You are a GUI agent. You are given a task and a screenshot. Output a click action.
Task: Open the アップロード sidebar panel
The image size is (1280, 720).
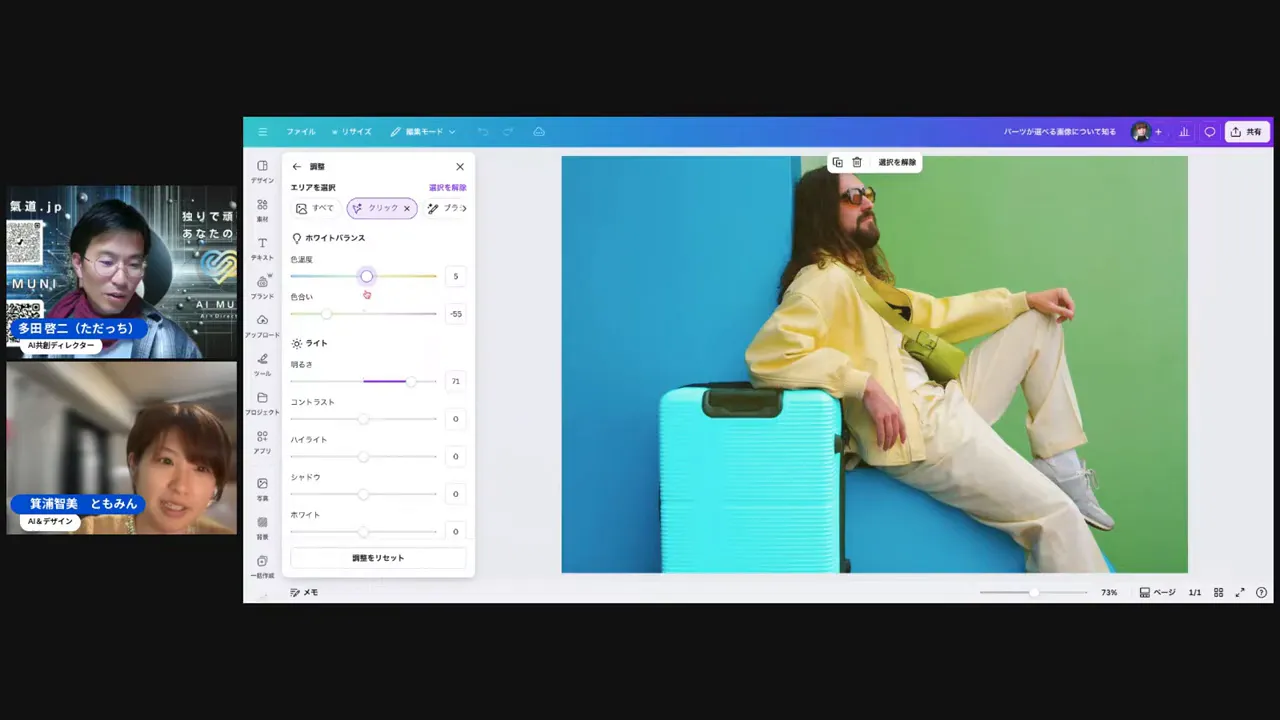click(x=262, y=326)
